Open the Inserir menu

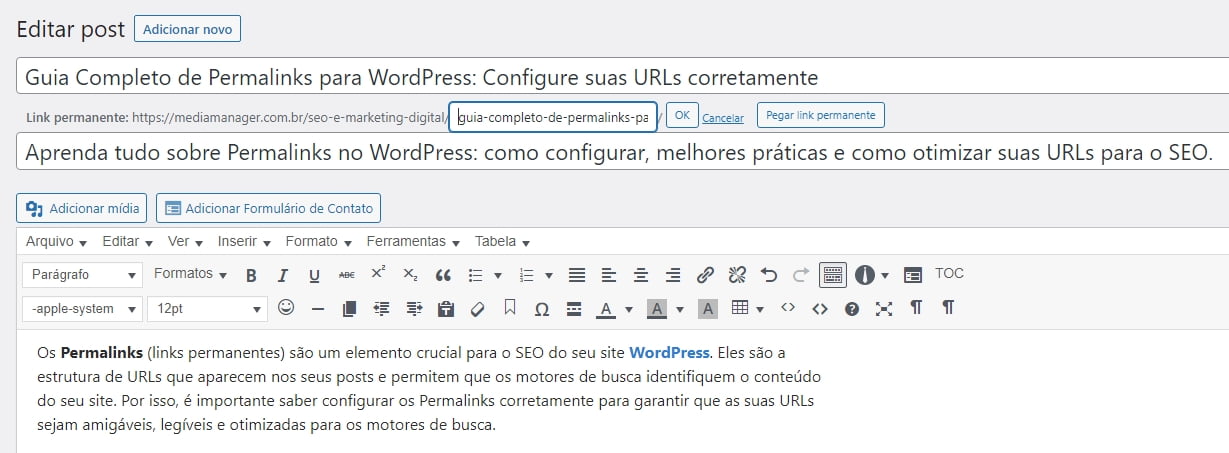coord(244,241)
